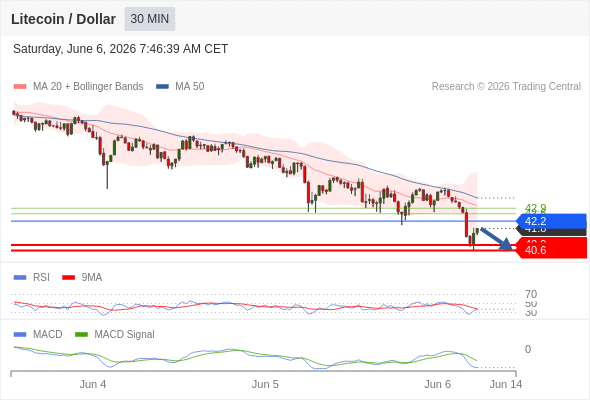Click the Jun 14 date axis marker
The image size is (590, 400).
(x=505, y=384)
